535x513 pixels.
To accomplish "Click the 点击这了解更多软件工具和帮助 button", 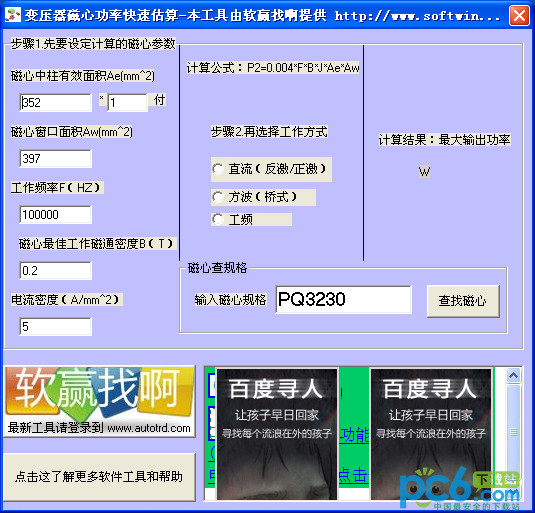I will click(x=99, y=477).
